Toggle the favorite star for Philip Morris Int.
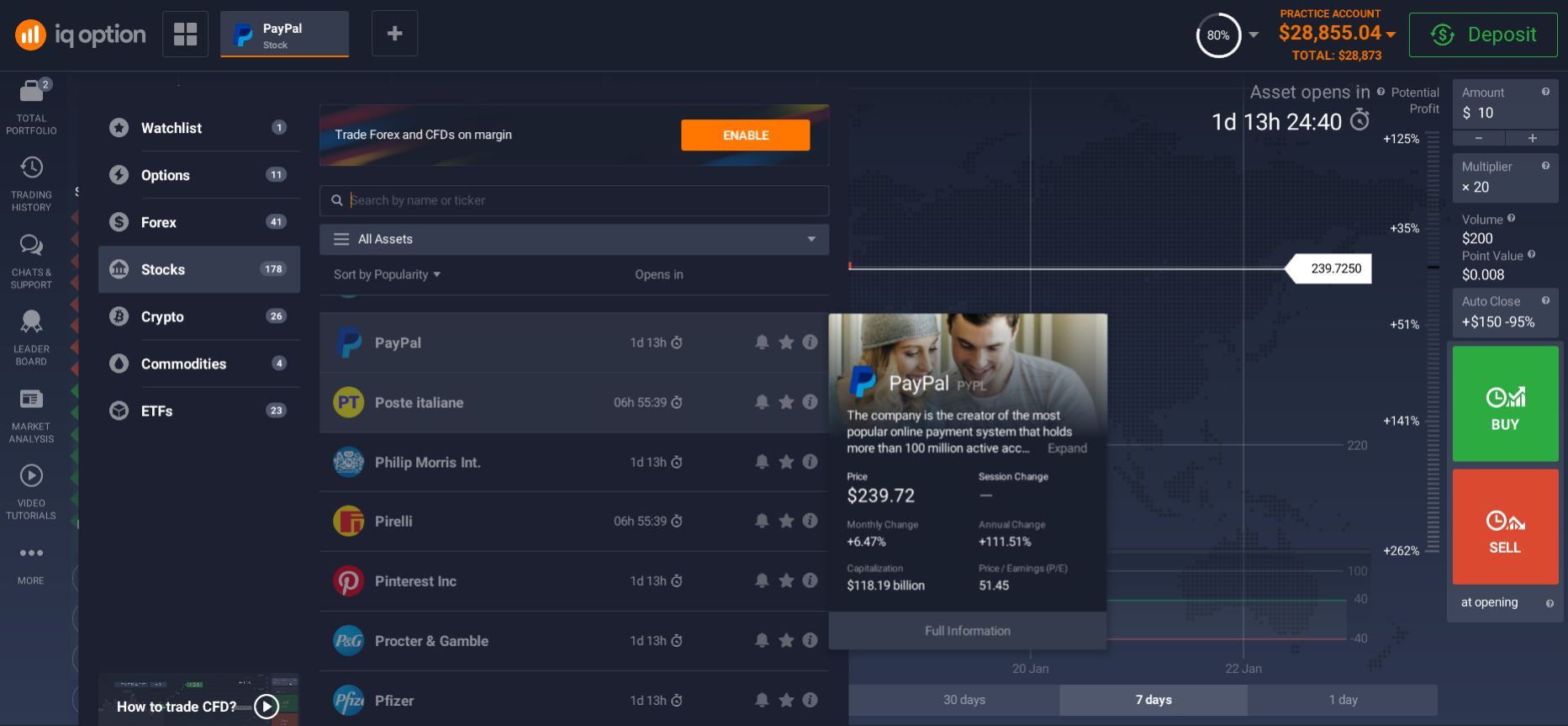Image resolution: width=1568 pixels, height=726 pixels. tap(786, 462)
